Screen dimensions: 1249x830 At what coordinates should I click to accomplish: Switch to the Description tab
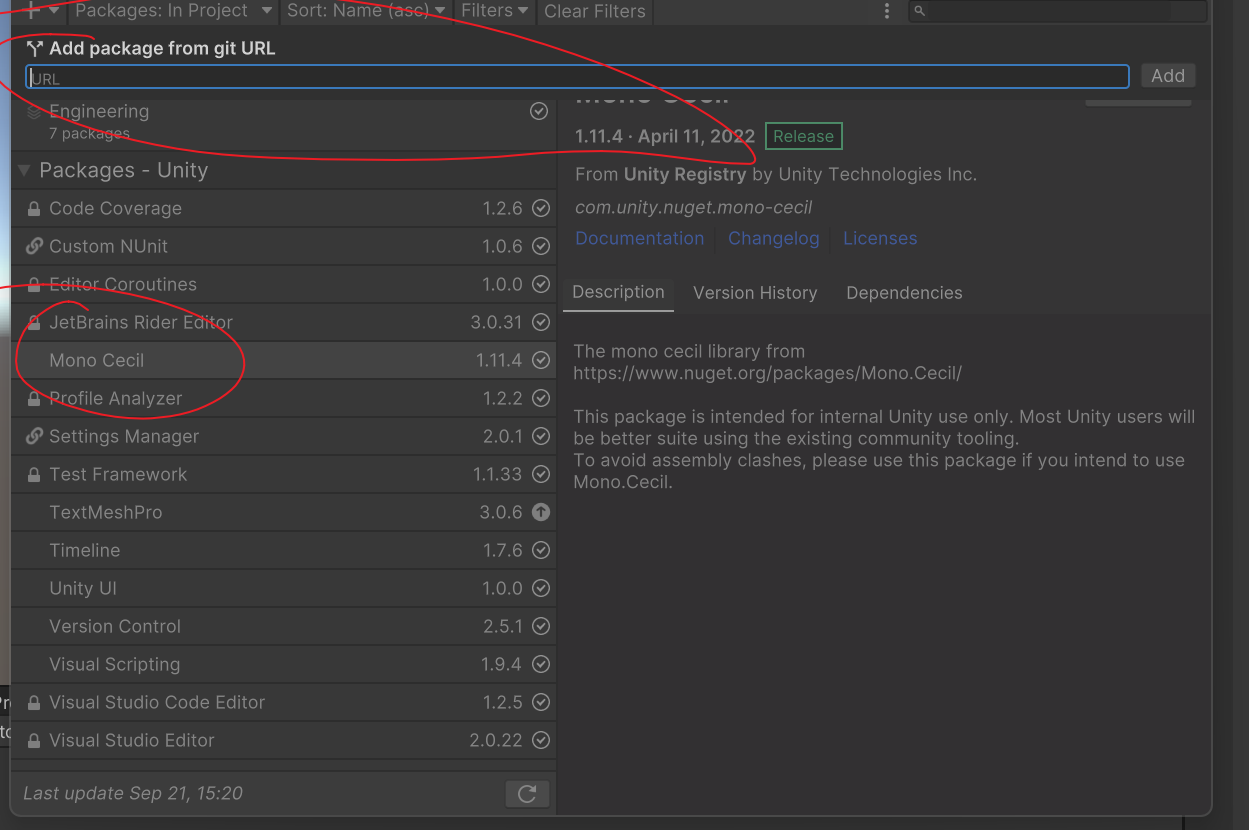click(x=618, y=292)
